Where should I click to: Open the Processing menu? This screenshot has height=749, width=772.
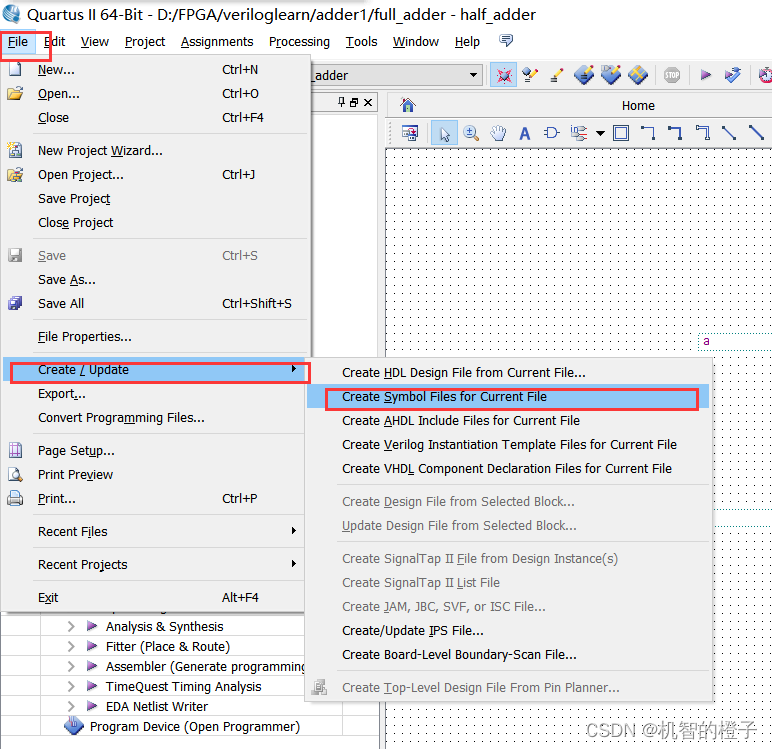pos(299,42)
